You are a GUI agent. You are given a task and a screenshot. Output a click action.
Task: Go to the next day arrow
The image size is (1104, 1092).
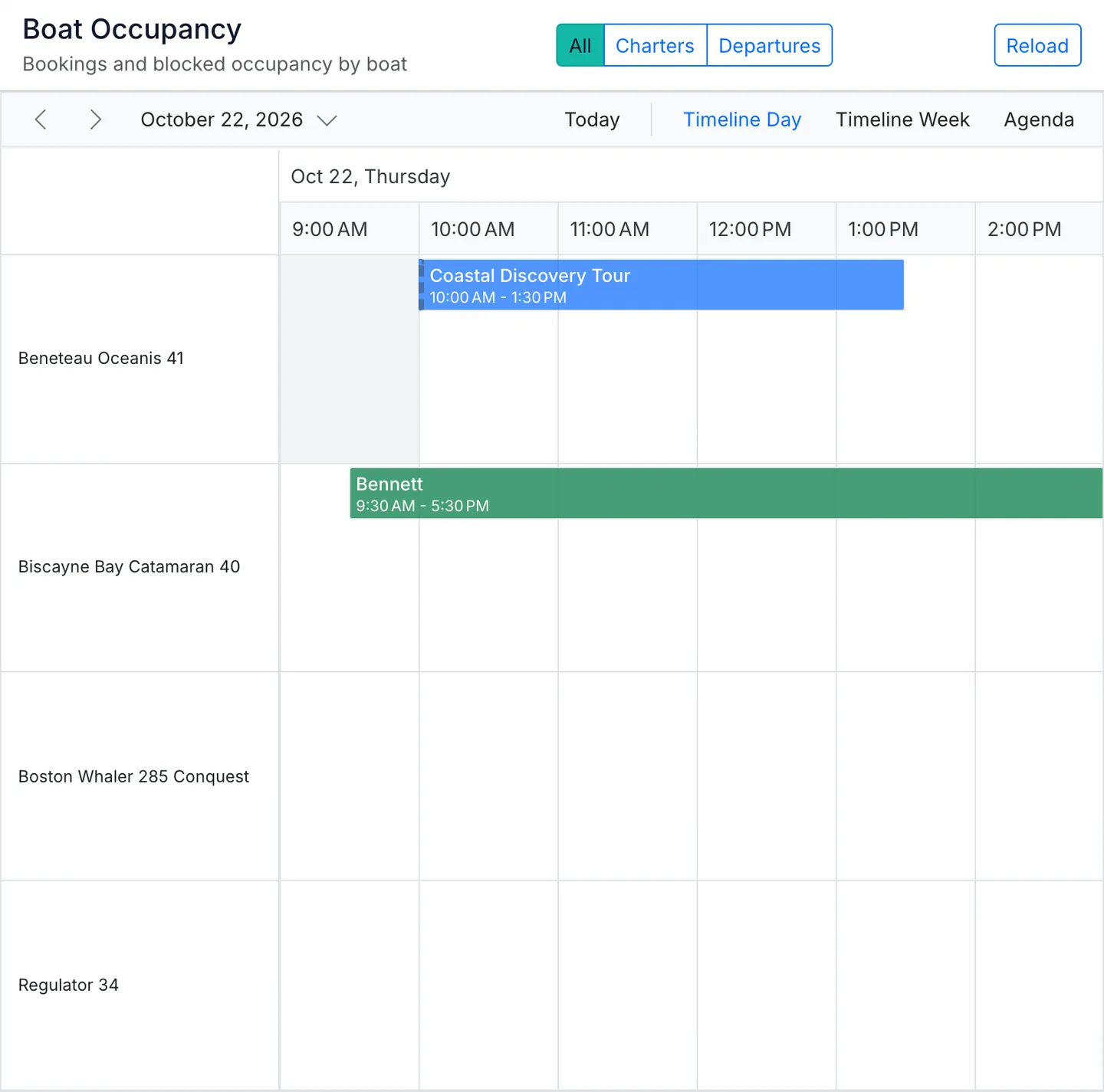point(95,120)
